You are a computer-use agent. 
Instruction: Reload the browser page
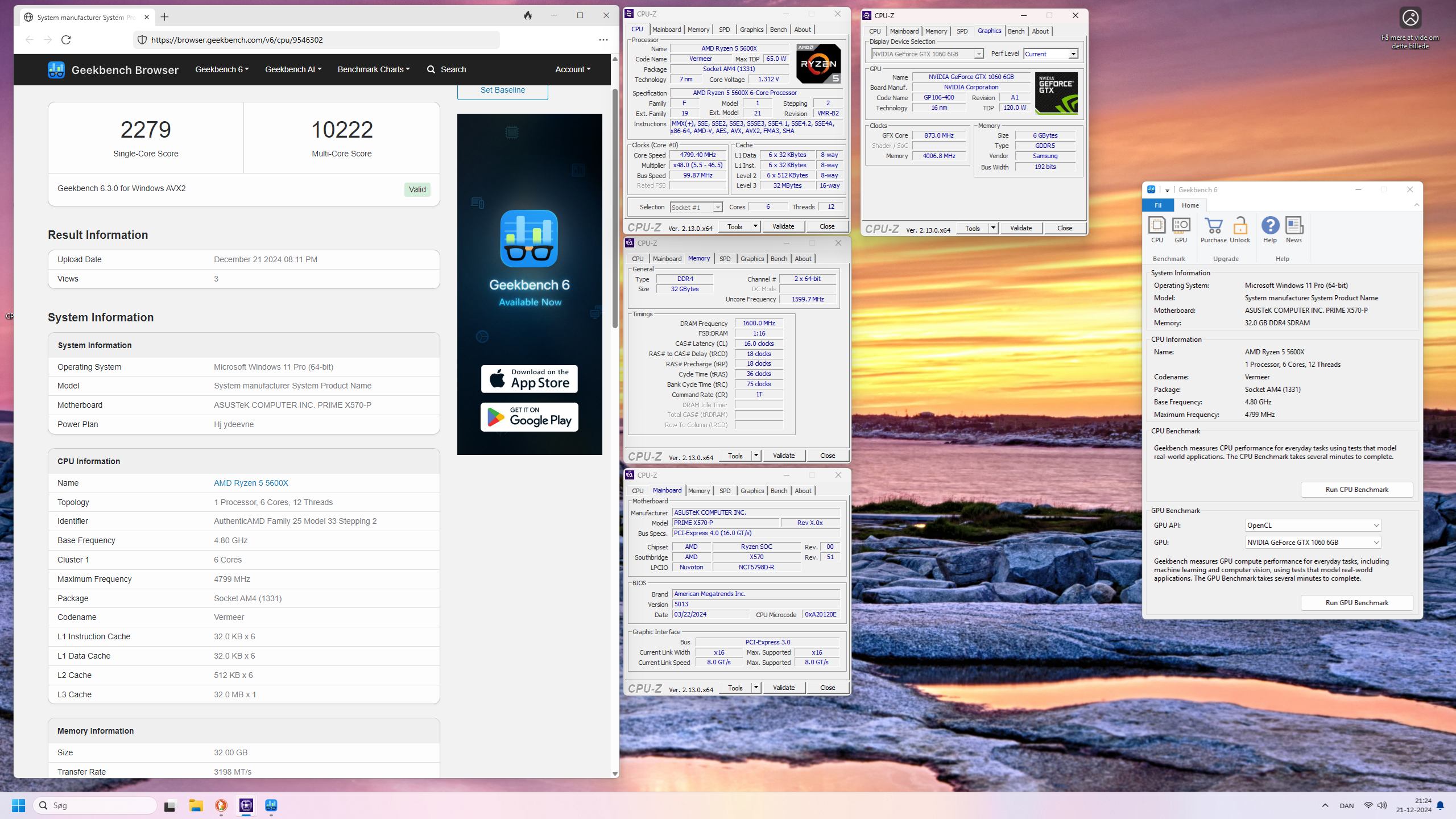pos(66,40)
